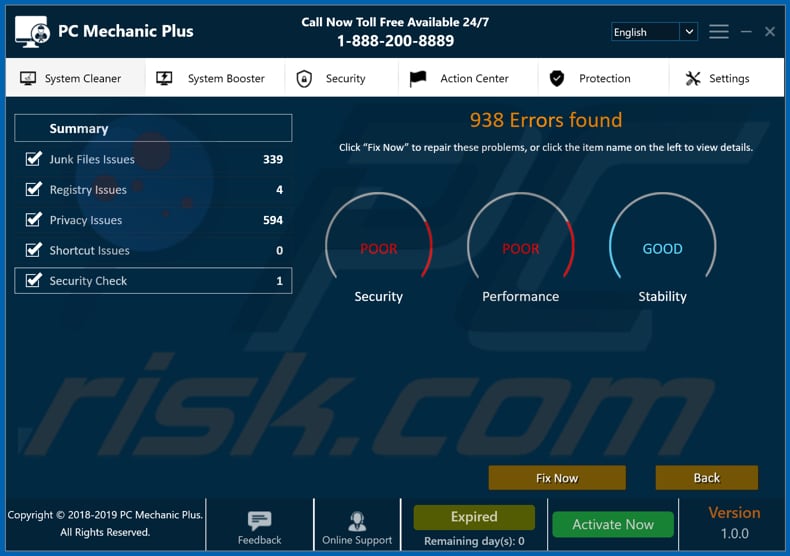Image resolution: width=790 pixels, height=556 pixels.
Task: Click the System Cleaner monitor icon
Action: pyautogui.click(x=28, y=78)
